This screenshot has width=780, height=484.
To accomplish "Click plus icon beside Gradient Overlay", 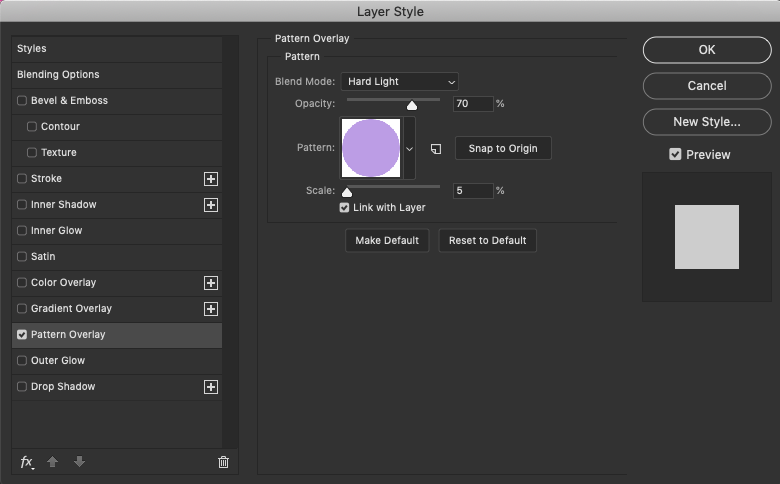I will pyautogui.click(x=211, y=309).
